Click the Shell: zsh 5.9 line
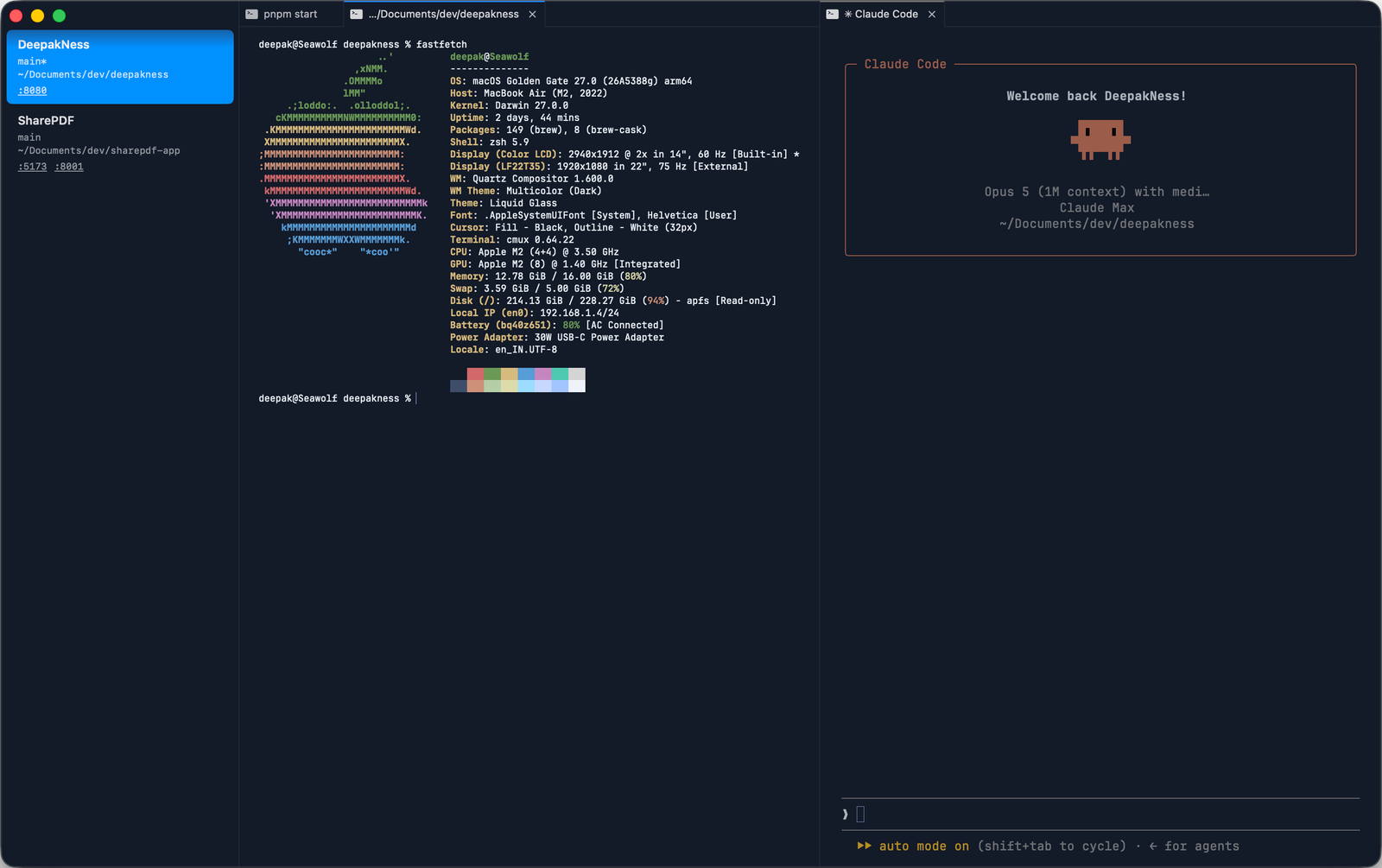The width and height of the screenshot is (1382, 868). [x=489, y=142]
